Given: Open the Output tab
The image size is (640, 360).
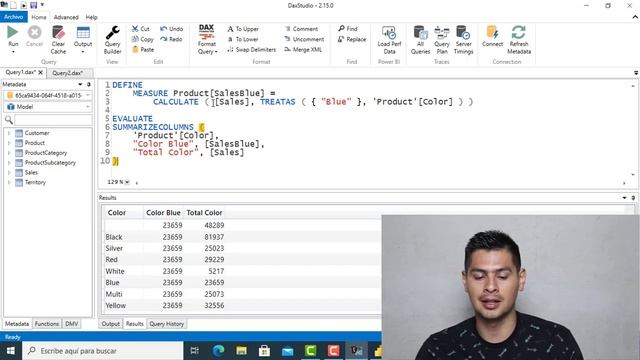Looking at the screenshot, I should click(111, 324).
